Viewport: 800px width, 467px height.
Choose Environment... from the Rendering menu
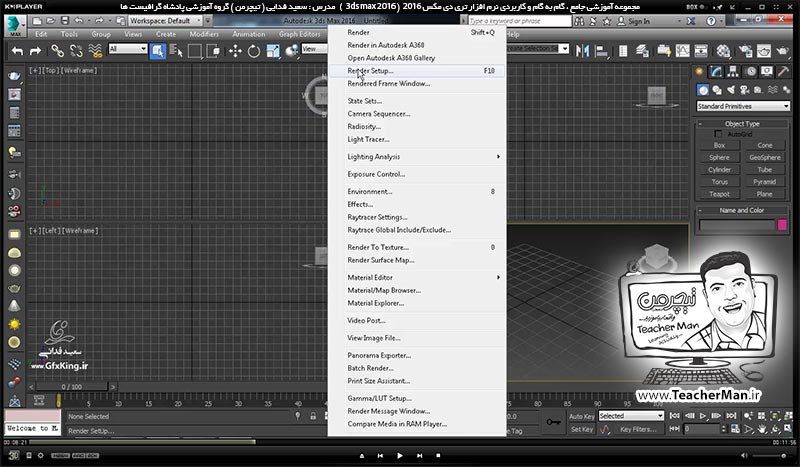(x=417, y=192)
